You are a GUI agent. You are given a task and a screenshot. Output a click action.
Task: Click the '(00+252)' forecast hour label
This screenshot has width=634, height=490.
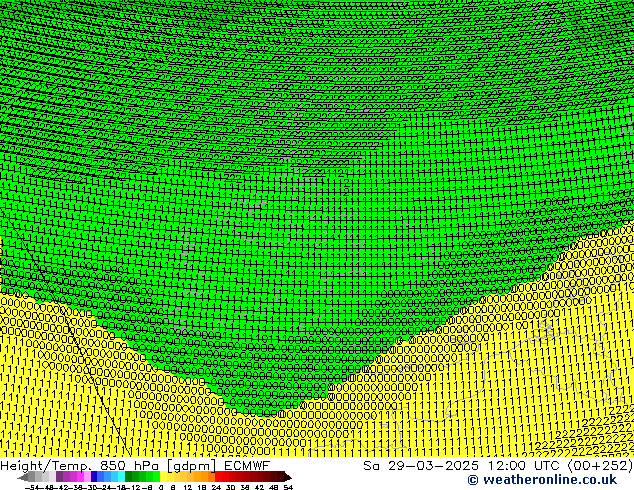[600, 466]
